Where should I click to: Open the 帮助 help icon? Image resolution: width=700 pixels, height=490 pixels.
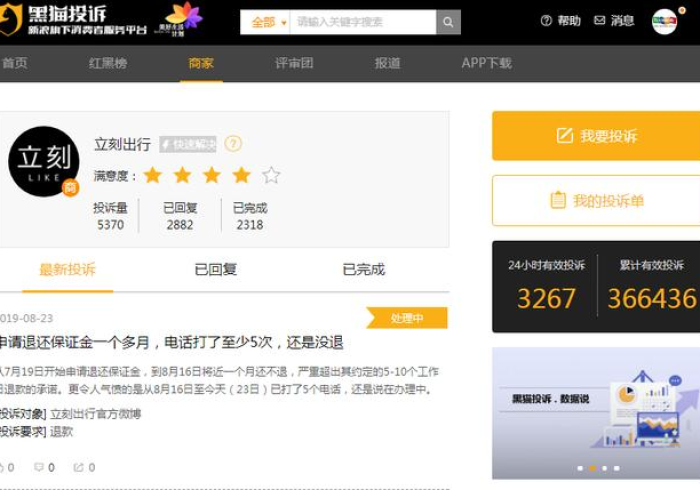[x=546, y=21]
